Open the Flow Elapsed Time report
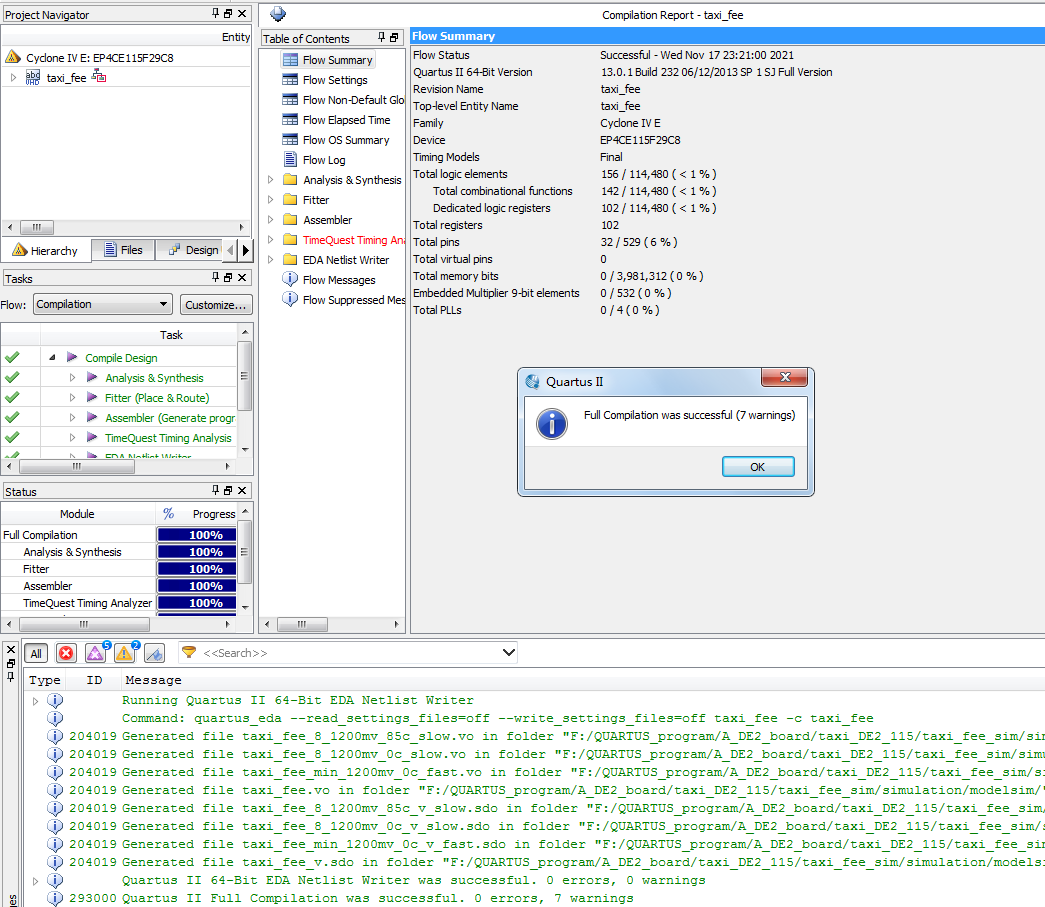The height and width of the screenshot is (907, 1045). click(346, 120)
